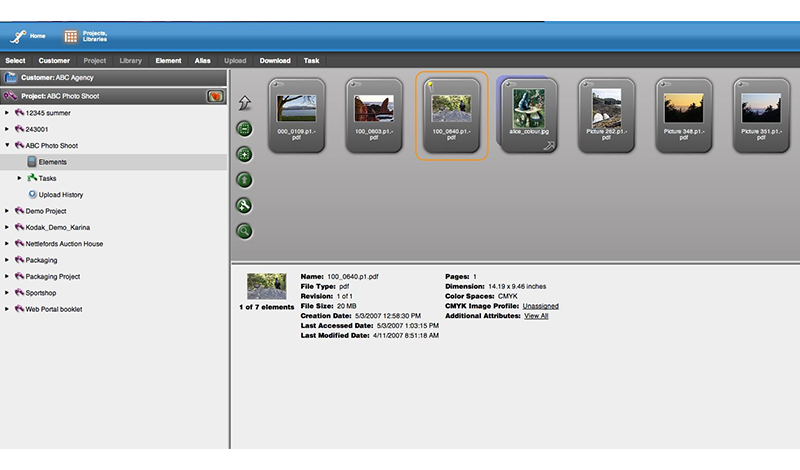Expand the Packaging node
Viewport: 800px width, 470px height.
(7, 260)
